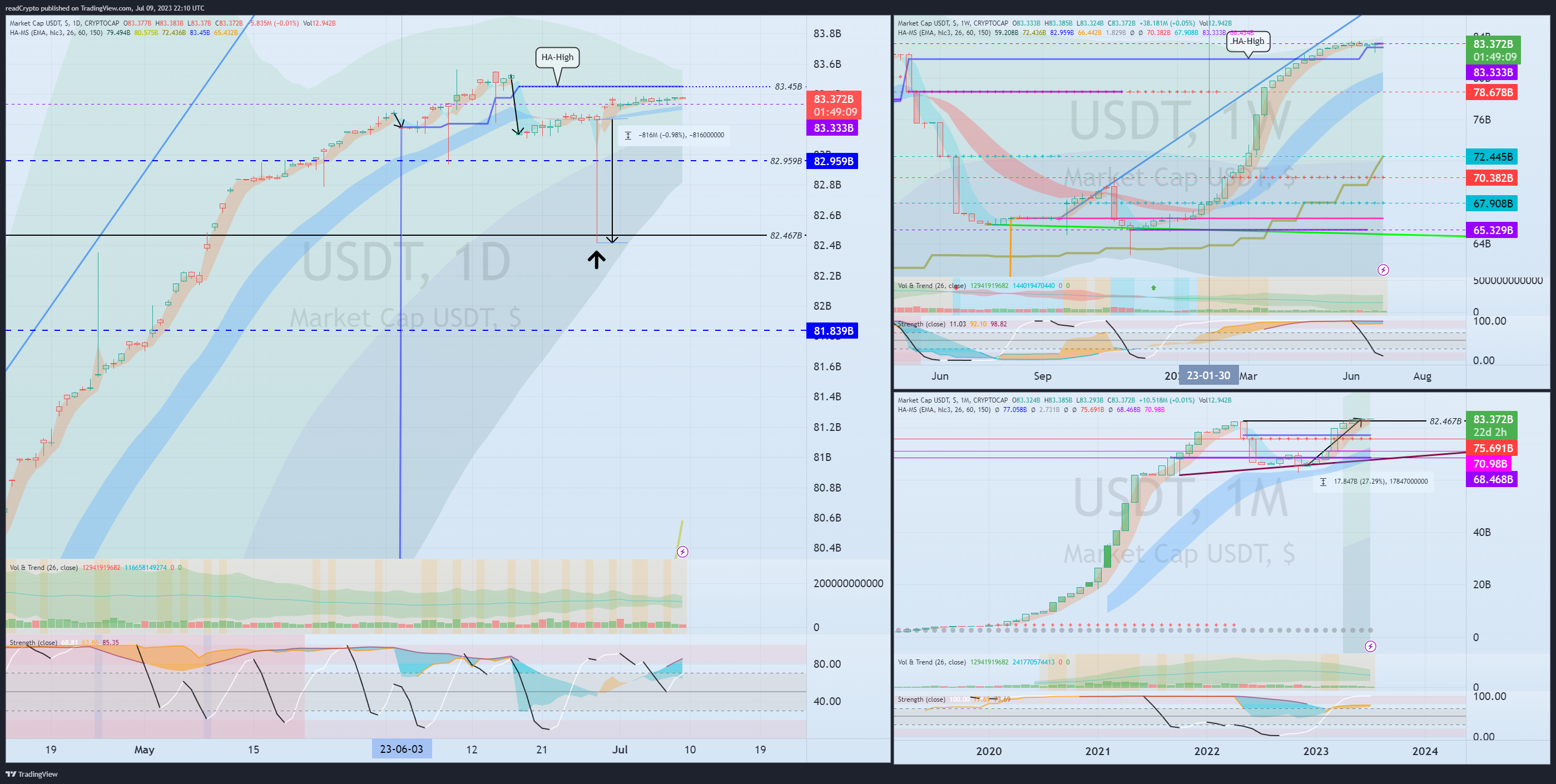This screenshot has height=784, width=1556.
Task: Select the big black up arrow drawing on the daily chart
Action: click(x=596, y=260)
